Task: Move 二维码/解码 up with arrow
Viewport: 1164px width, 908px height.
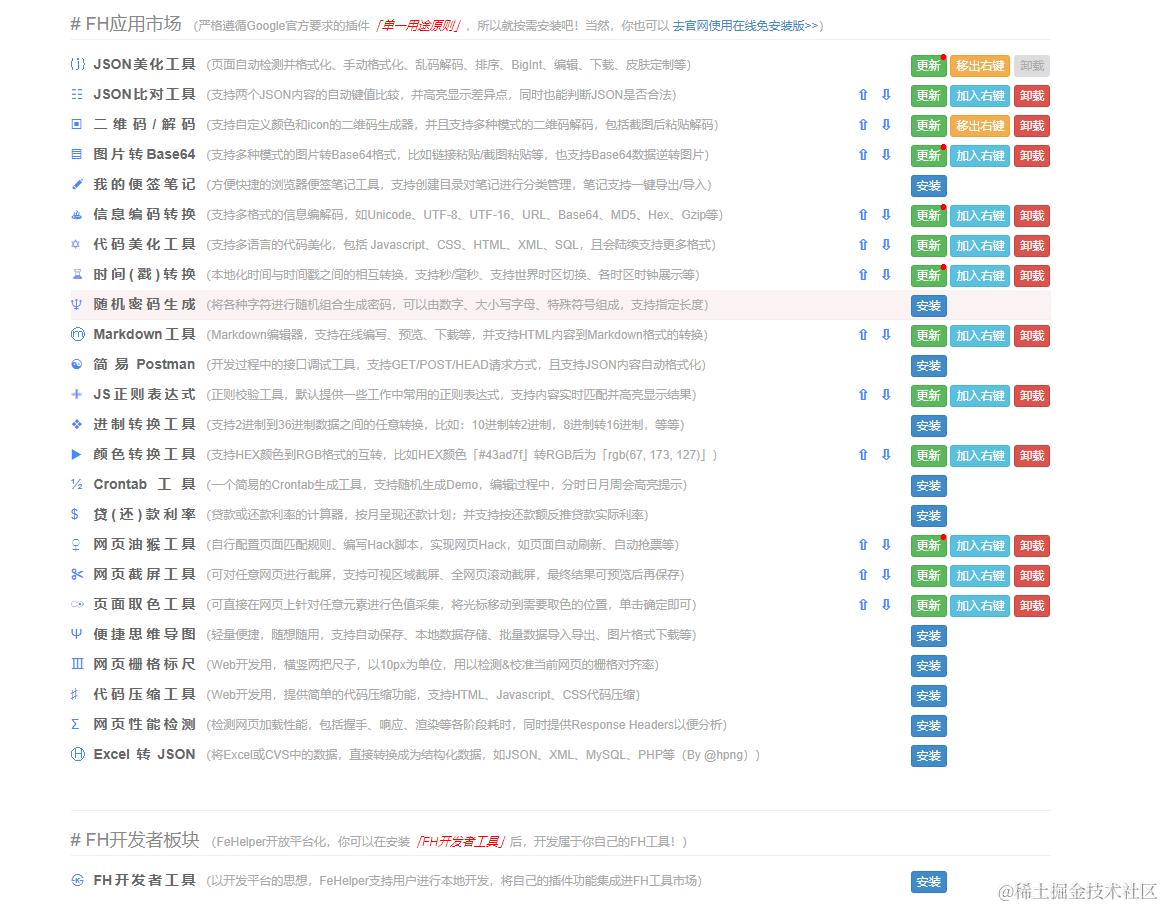Action: click(863, 125)
